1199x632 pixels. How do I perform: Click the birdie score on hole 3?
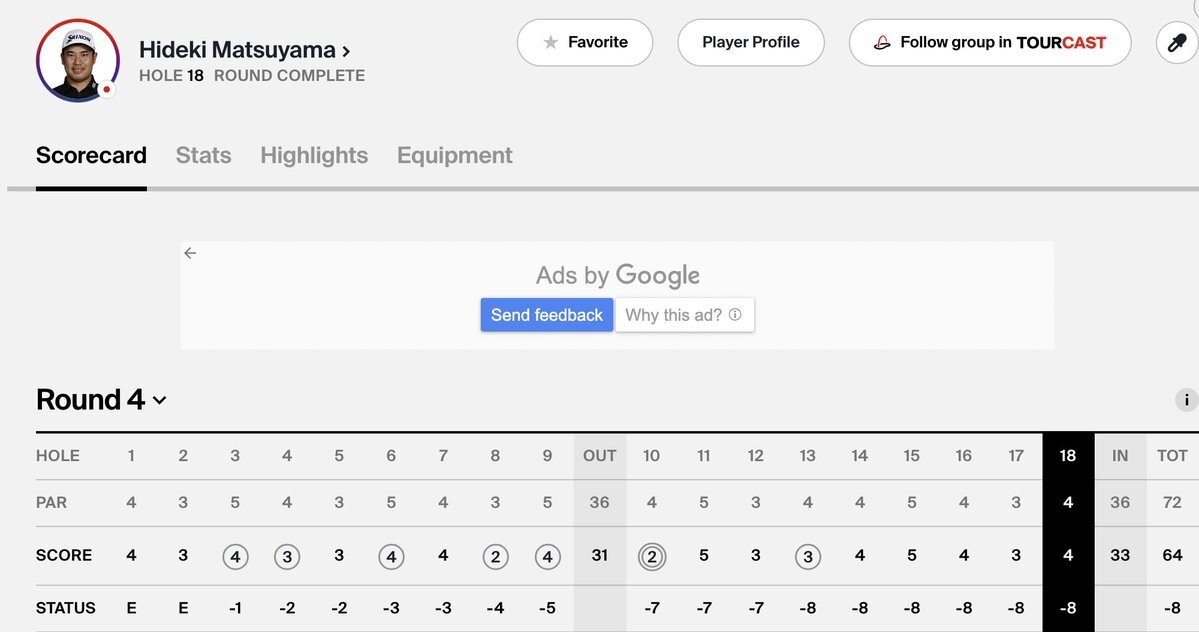pyautogui.click(x=235, y=556)
